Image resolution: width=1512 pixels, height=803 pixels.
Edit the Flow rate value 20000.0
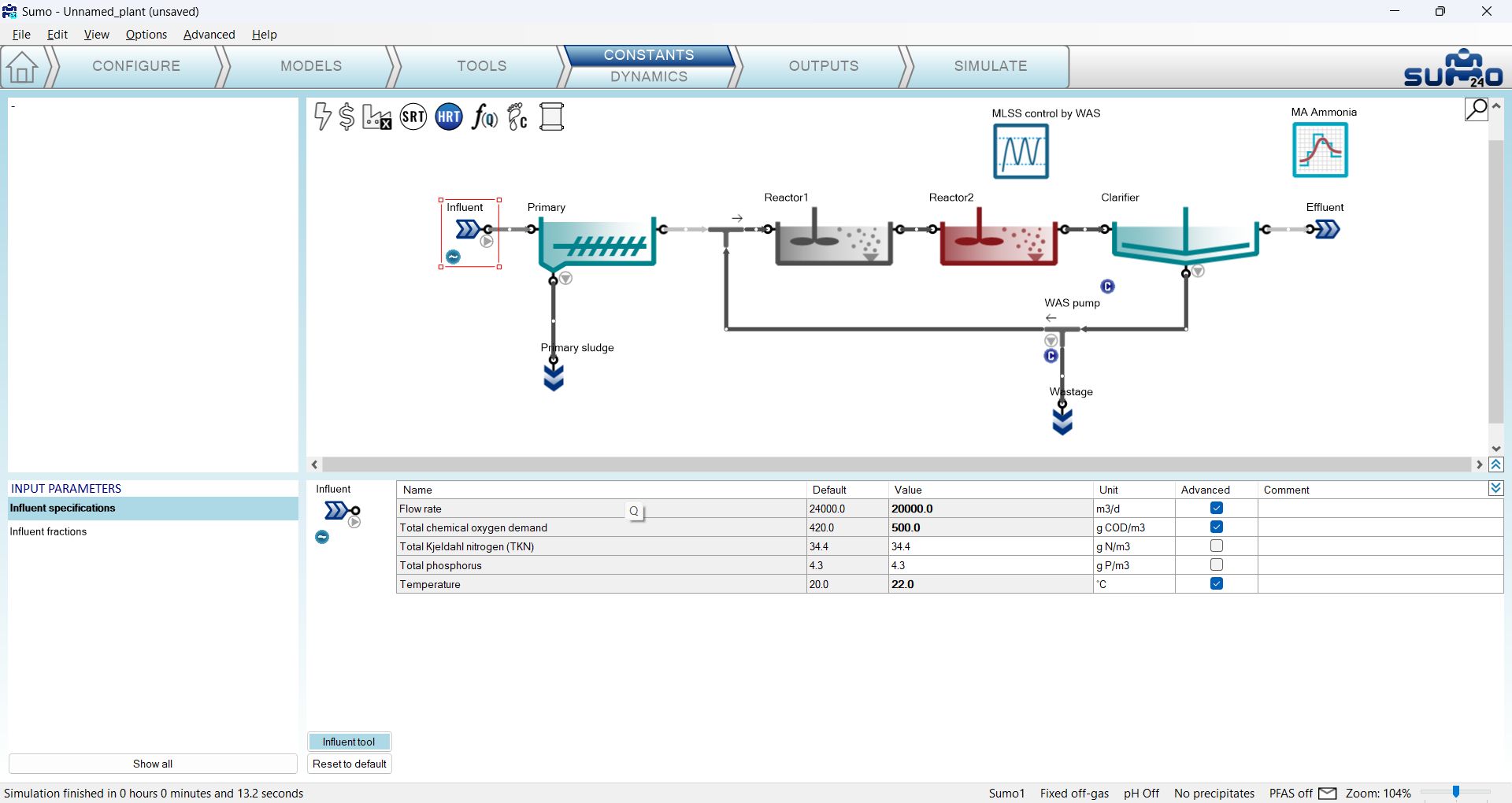(x=990, y=509)
